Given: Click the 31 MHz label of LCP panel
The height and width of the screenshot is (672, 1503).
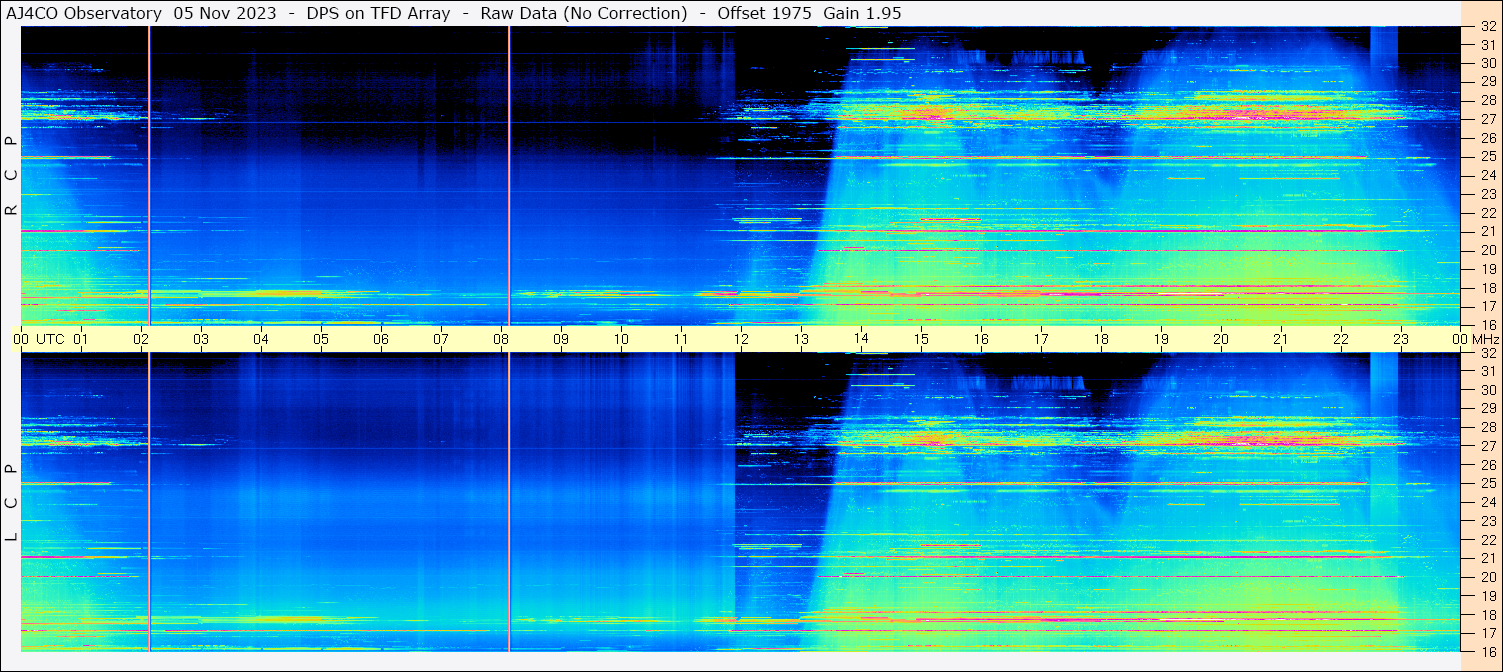Looking at the screenshot, I should (x=1487, y=371).
